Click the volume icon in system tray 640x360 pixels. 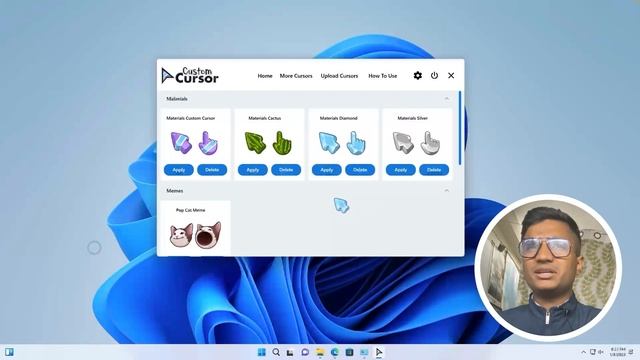tap(600, 352)
